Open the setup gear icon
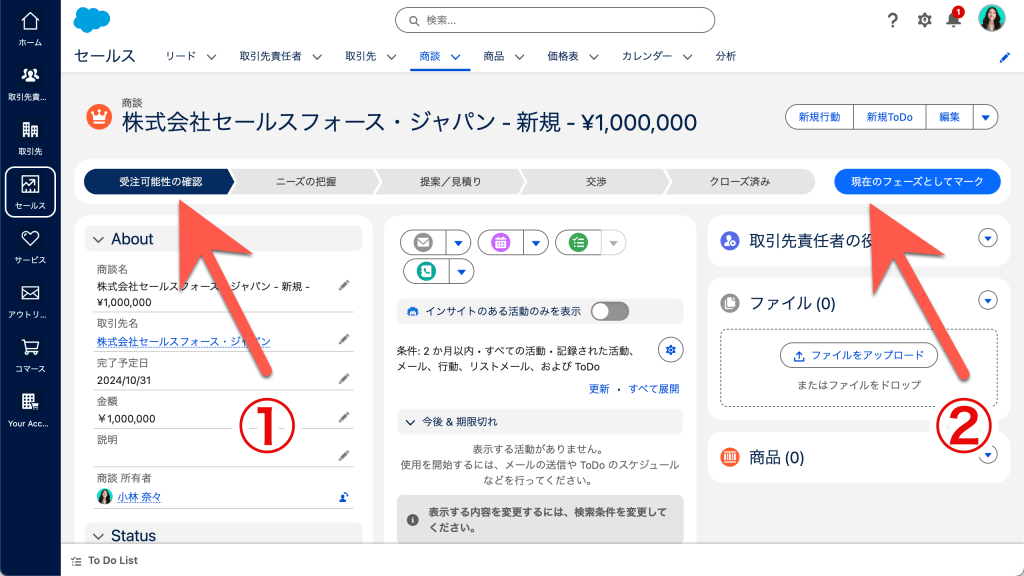The width and height of the screenshot is (1024, 576). click(x=924, y=20)
